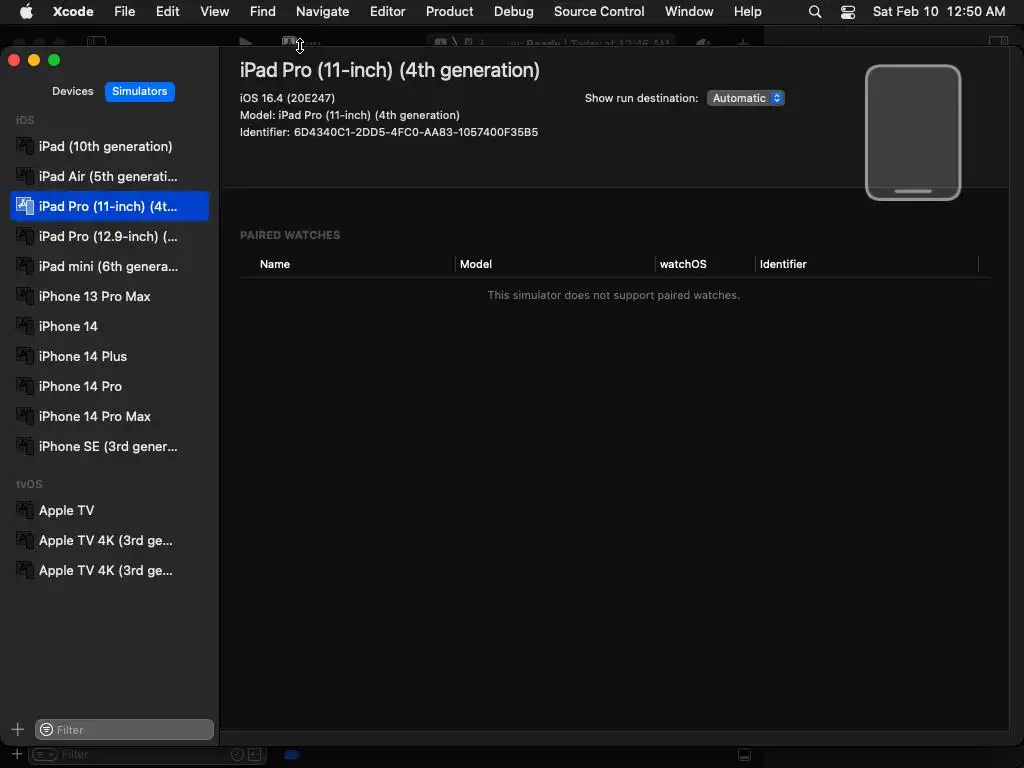1024x768 pixels.
Task: Click simulator icon beside iPhone 14 Plus
Action: pos(24,356)
